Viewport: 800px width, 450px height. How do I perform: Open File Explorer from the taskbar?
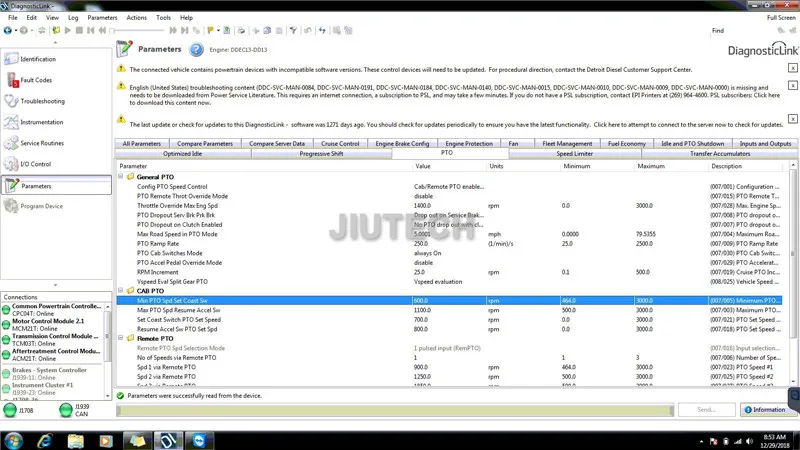[x=75, y=440]
